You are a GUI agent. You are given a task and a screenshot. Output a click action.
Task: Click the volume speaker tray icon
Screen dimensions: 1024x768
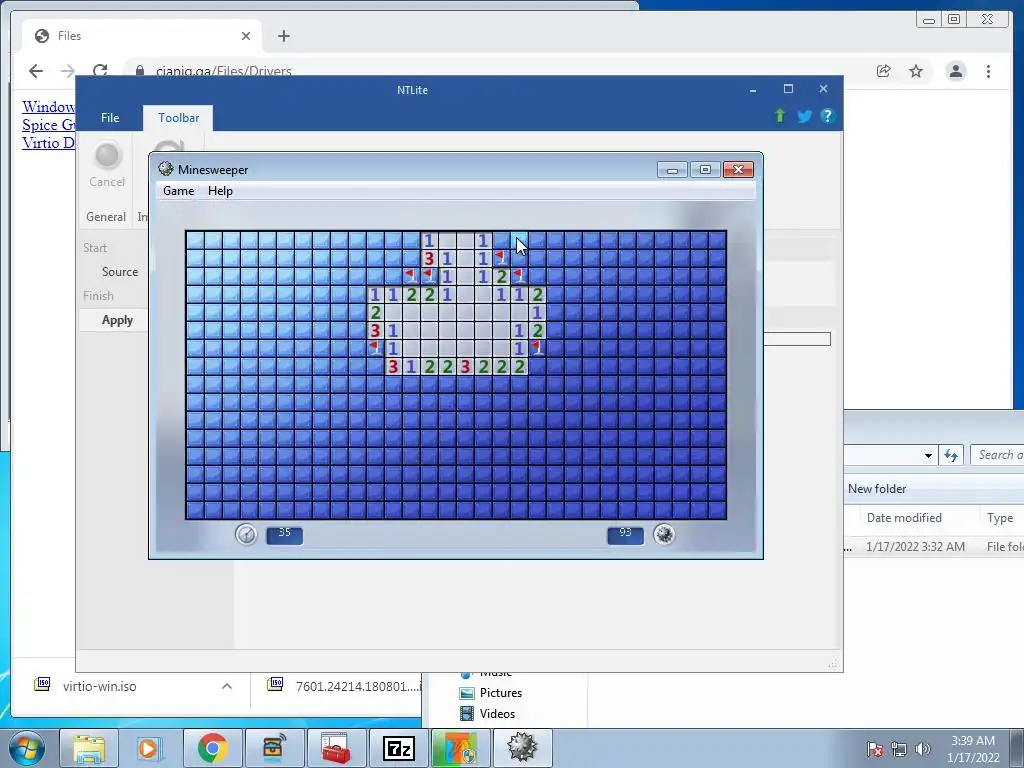922,749
